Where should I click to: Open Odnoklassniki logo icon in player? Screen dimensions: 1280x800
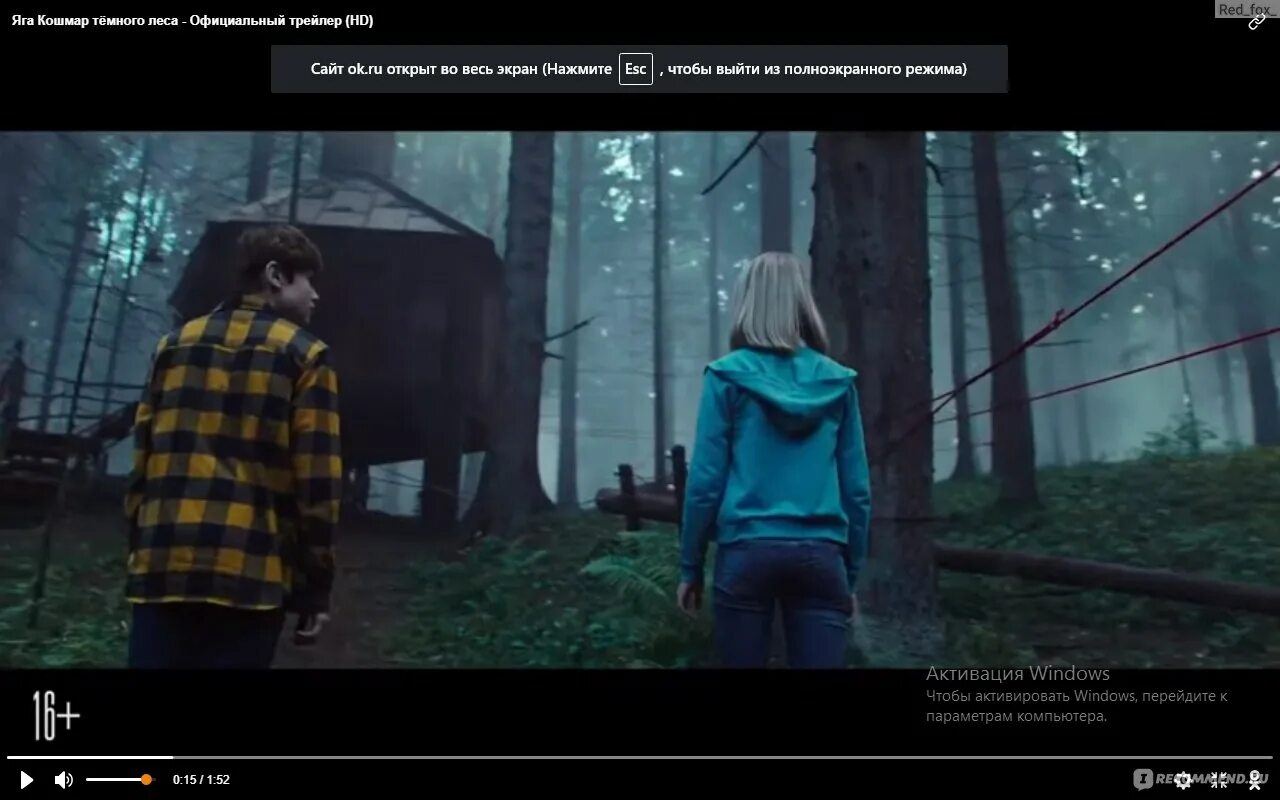tap(1255, 780)
